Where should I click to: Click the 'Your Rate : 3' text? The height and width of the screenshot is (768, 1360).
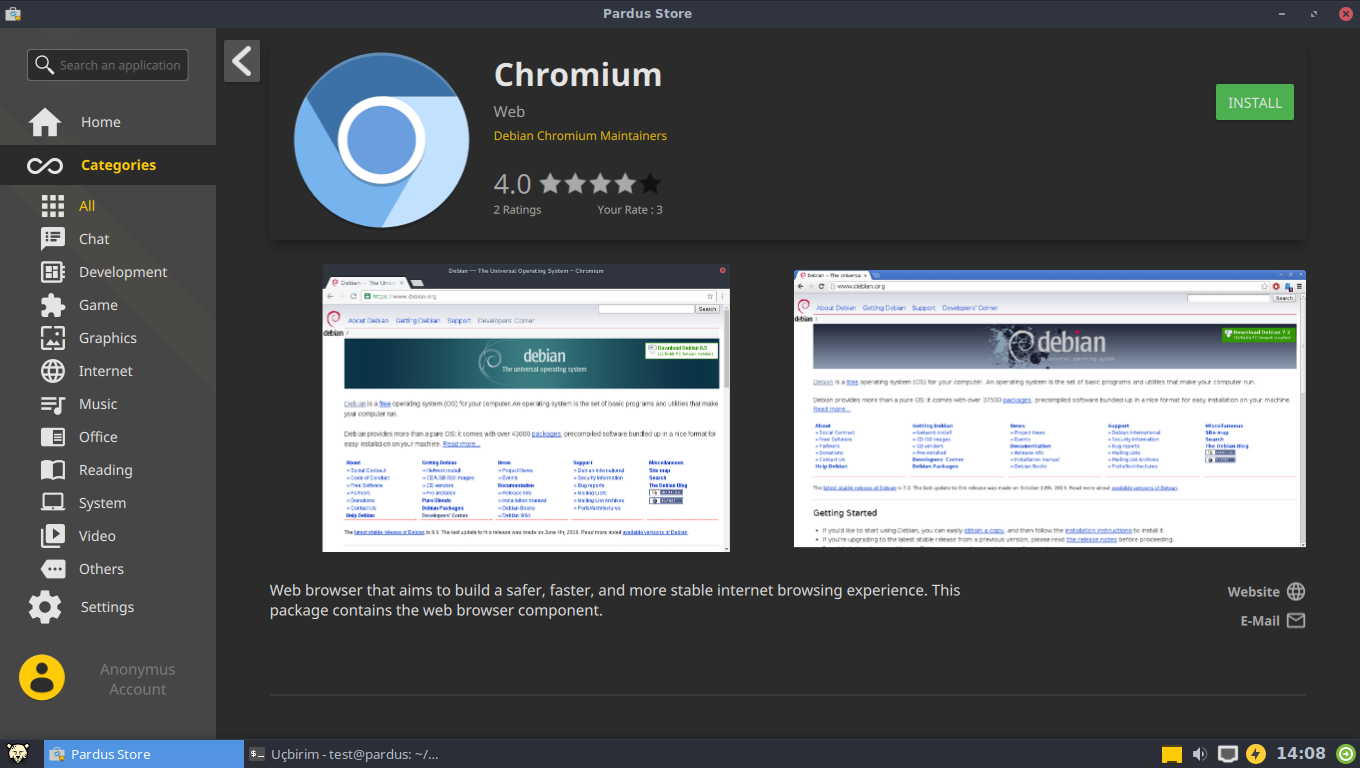[x=630, y=210]
